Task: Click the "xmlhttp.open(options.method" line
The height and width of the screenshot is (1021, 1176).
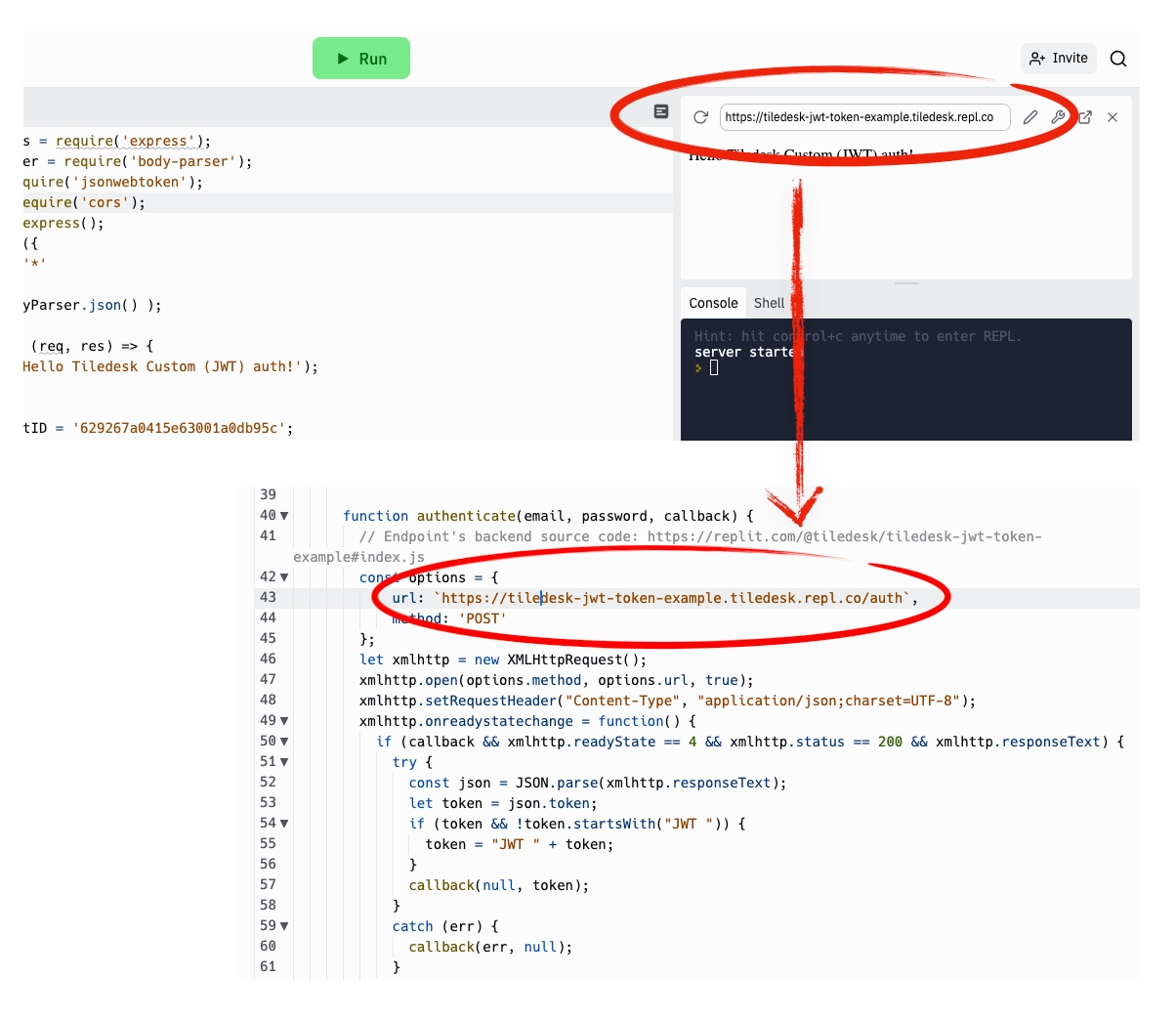Action: (x=557, y=680)
